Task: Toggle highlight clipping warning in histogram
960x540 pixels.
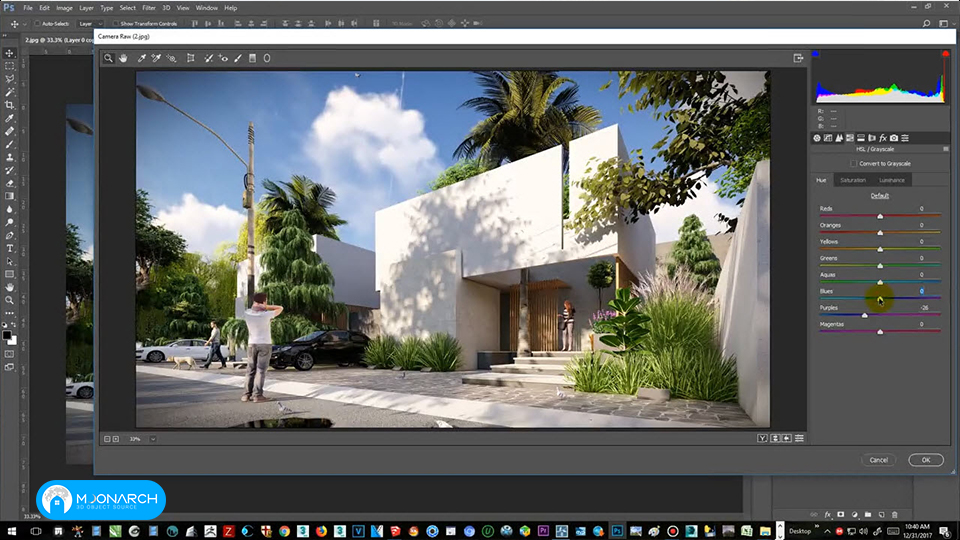Action: click(x=945, y=54)
